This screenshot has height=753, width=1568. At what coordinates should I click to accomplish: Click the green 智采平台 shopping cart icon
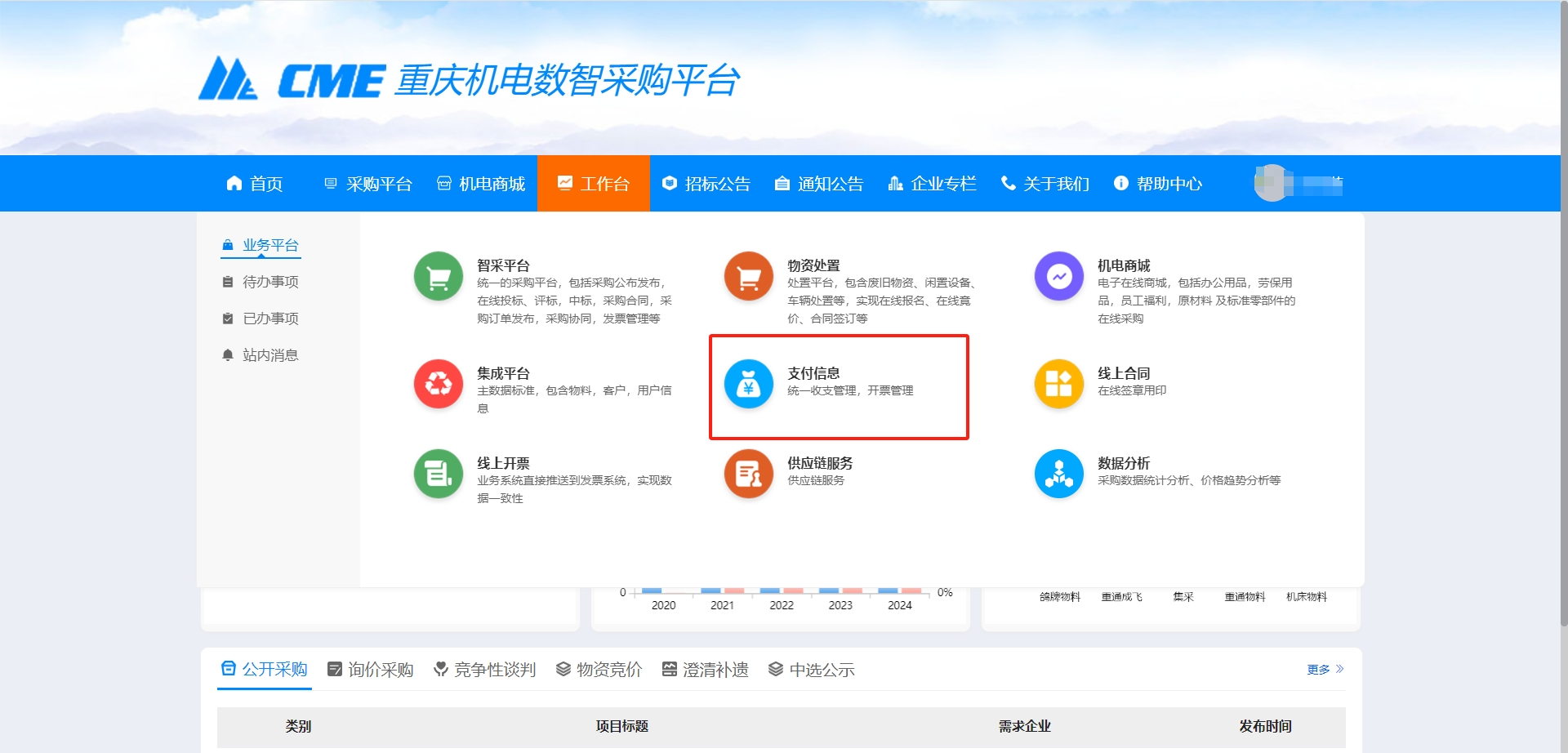(x=439, y=277)
